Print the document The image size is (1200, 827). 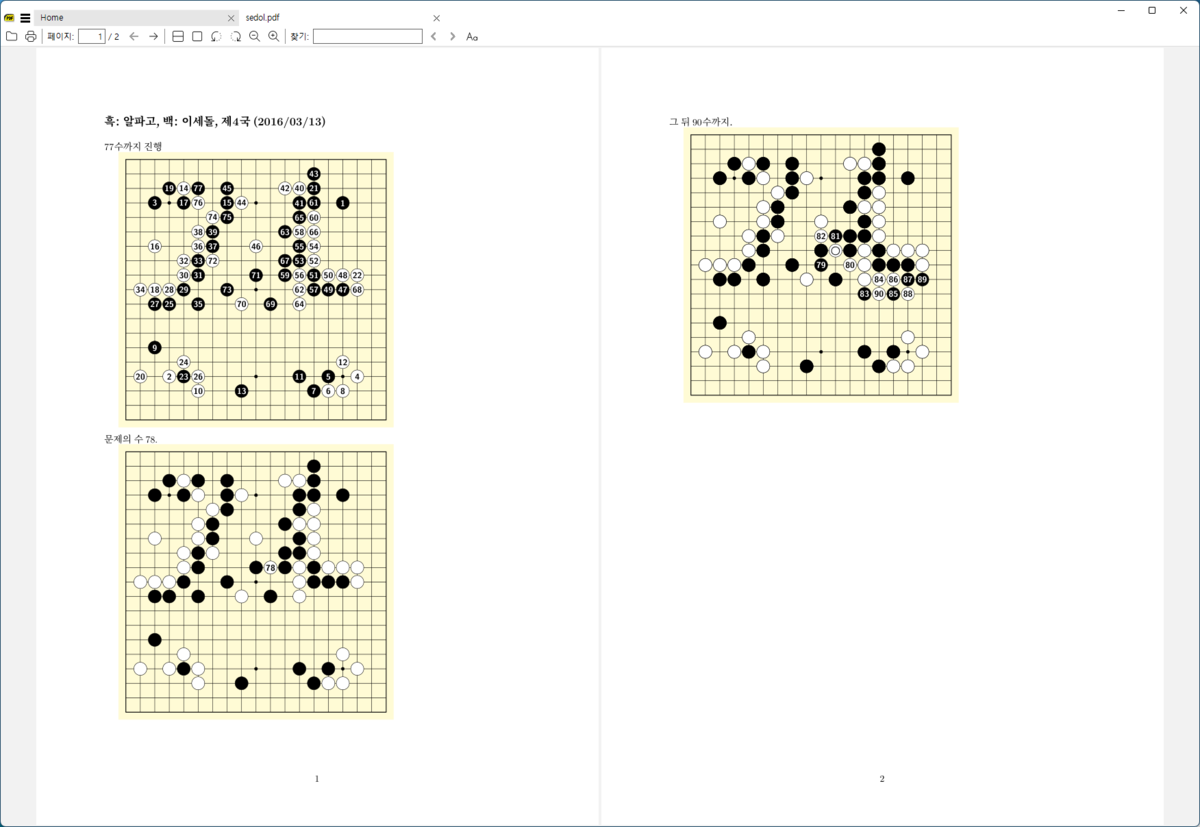point(30,35)
